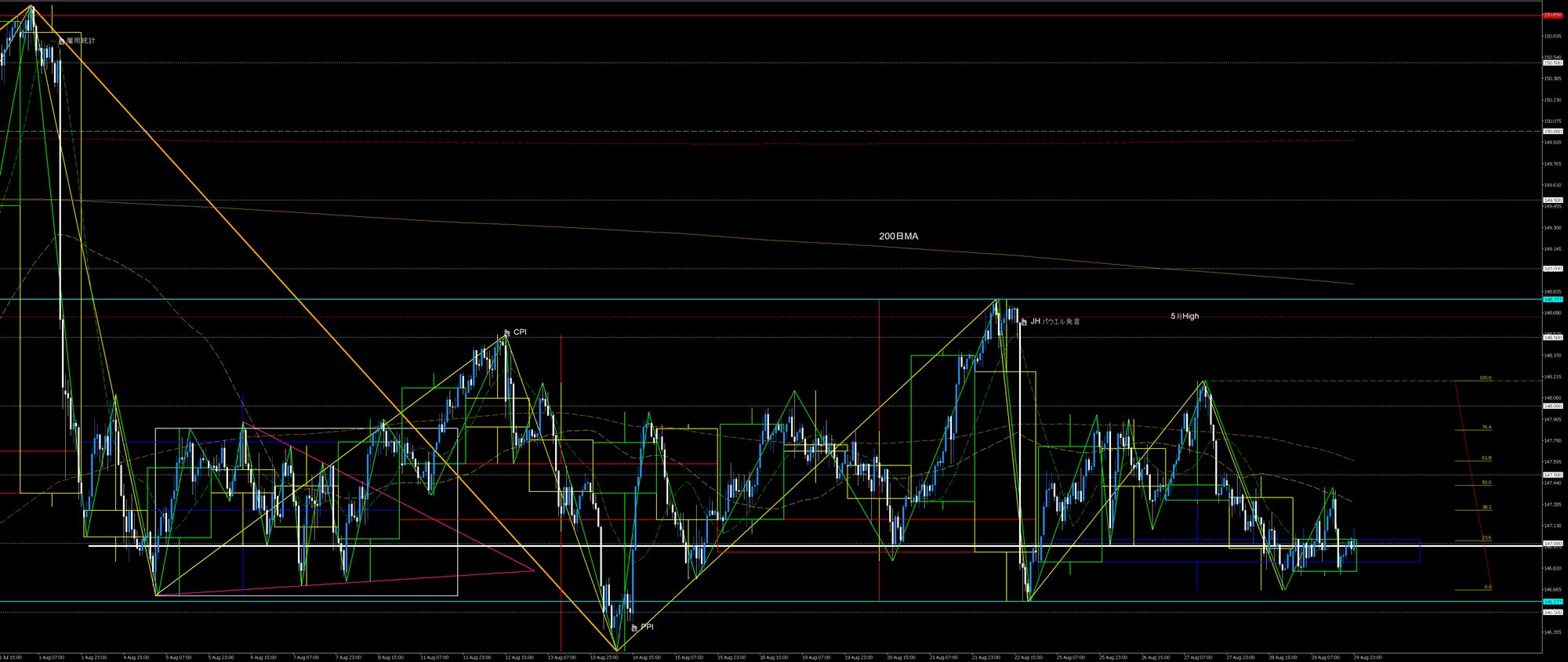The height and width of the screenshot is (662, 1568).
Task: Select the Fibonacci 100.0 level label
Action: click(x=1485, y=378)
